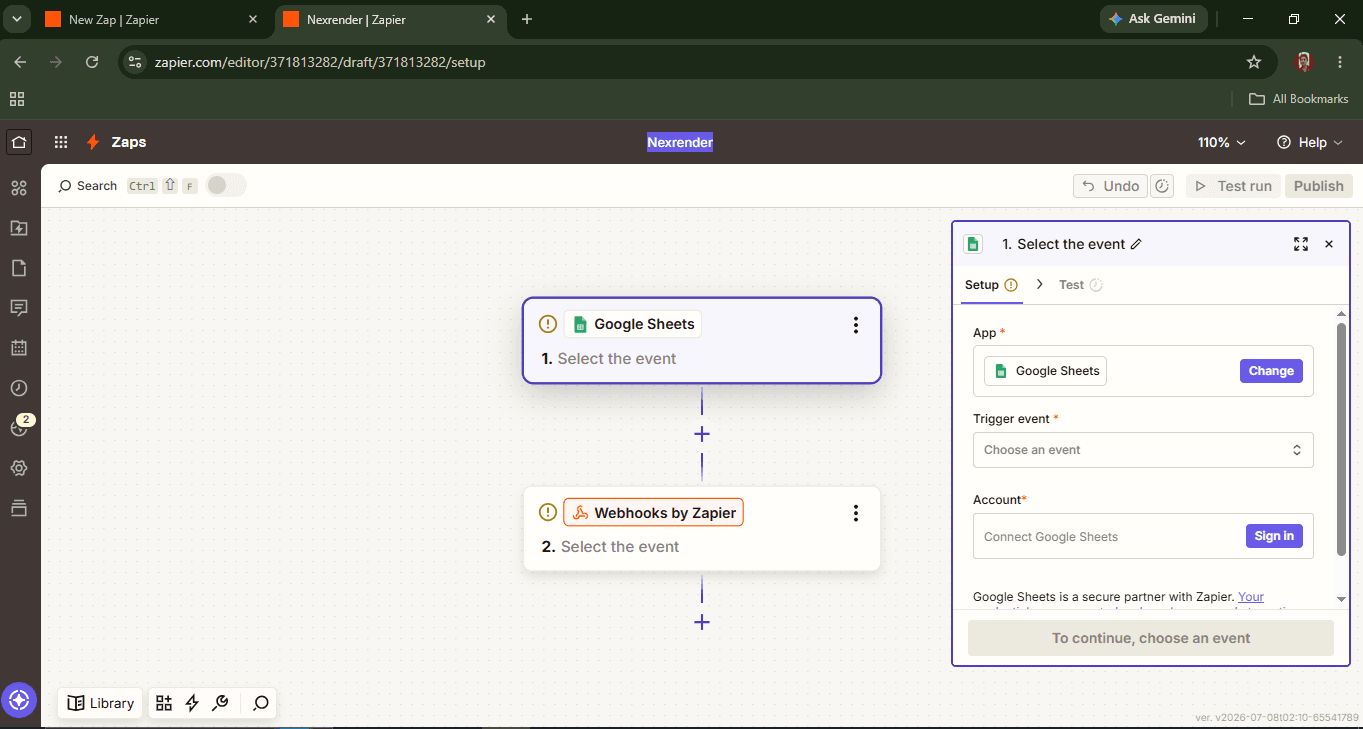Open the document page sidebar icon

coord(18,268)
